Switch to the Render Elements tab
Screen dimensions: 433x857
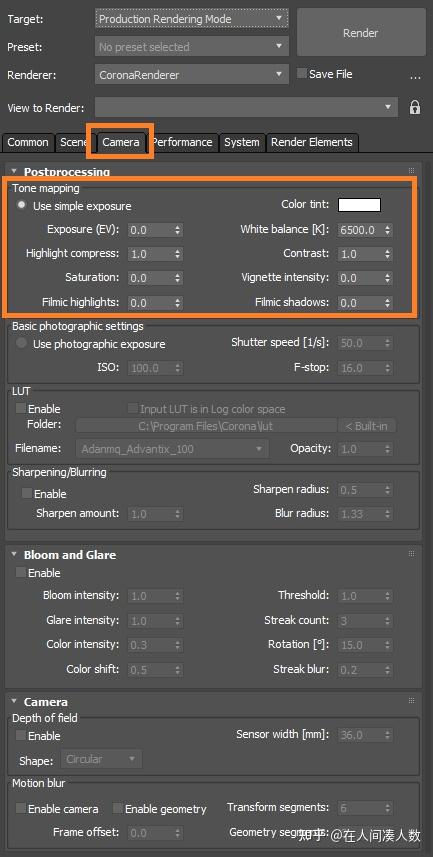(x=312, y=142)
